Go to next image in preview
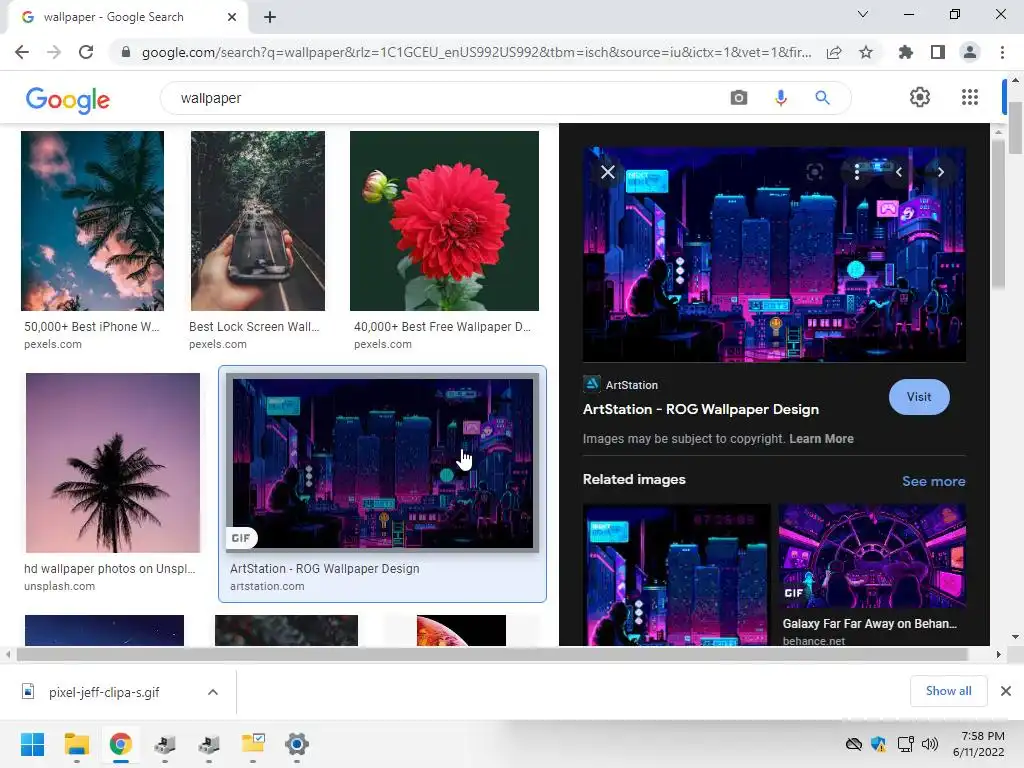This screenshot has width=1024, height=768. (940, 172)
